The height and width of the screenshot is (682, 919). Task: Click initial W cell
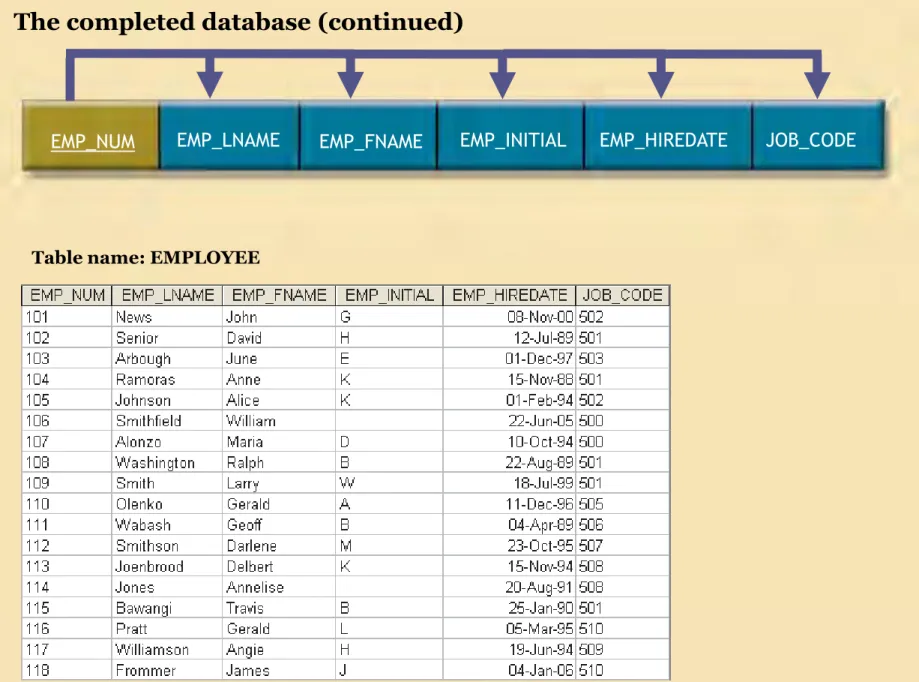[x=389, y=483]
